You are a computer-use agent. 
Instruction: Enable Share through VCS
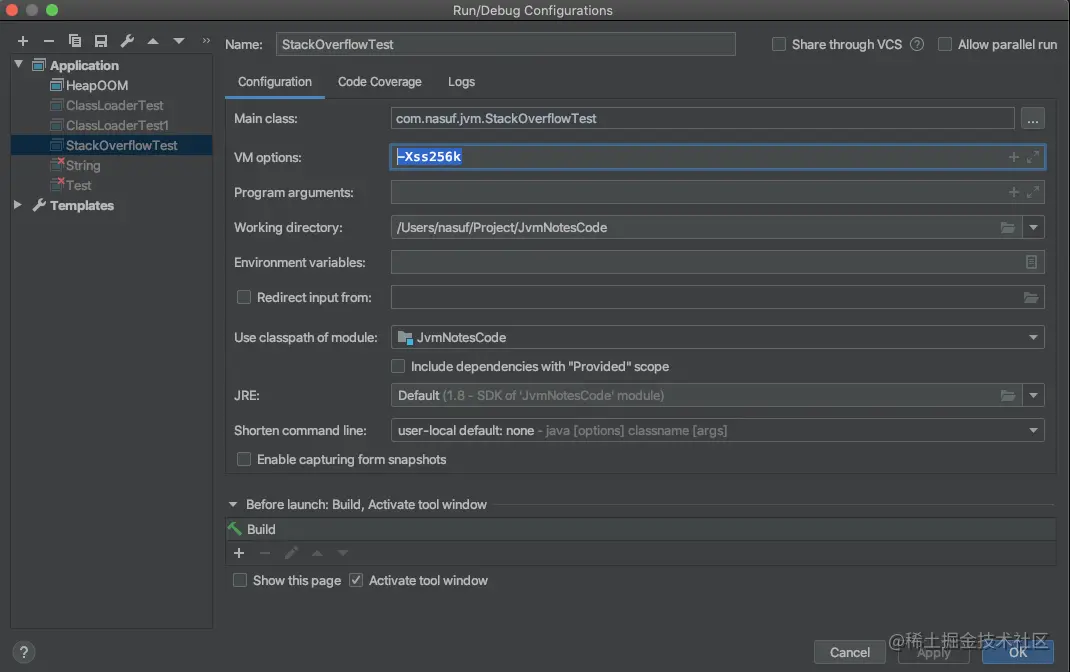[x=779, y=44]
